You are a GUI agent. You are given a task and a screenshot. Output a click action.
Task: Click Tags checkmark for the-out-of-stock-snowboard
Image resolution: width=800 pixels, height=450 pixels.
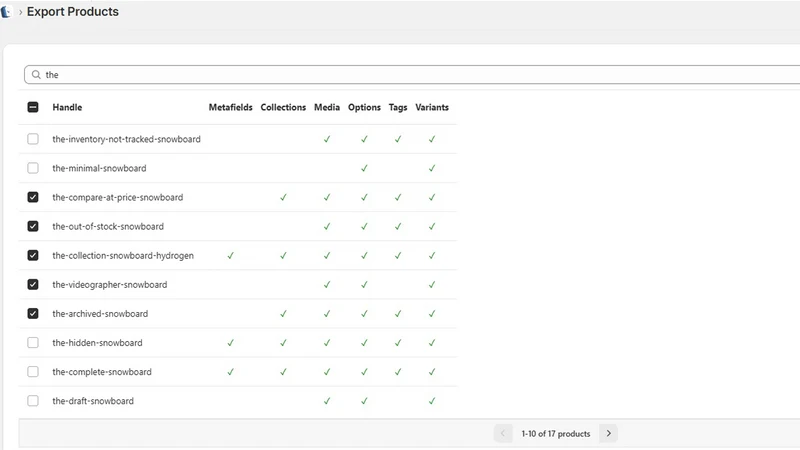[398, 226]
